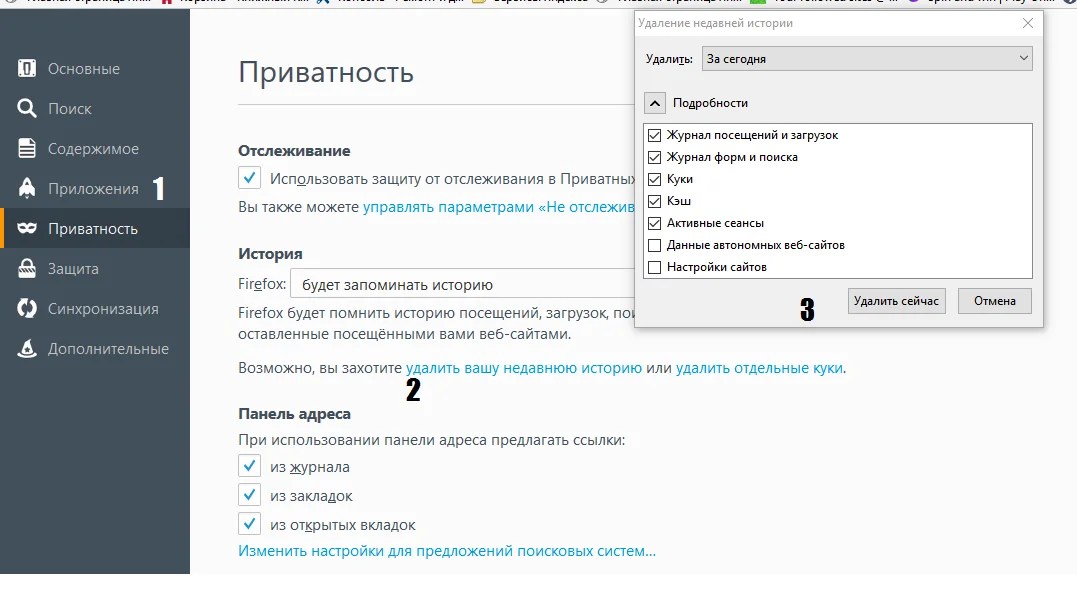Check Данные автономных веб-сайтов

click(x=655, y=245)
